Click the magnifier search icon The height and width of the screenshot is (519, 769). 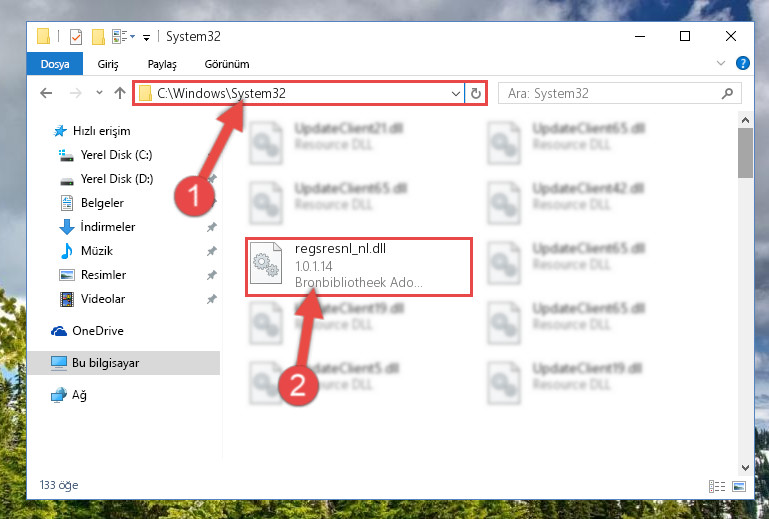pyautogui.click(x=727, y=93)
